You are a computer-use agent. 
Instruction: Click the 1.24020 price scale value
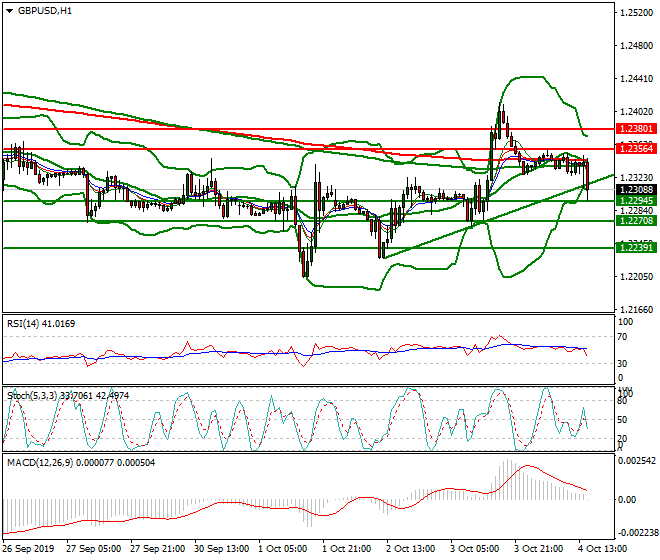click(x=637, y=112)
